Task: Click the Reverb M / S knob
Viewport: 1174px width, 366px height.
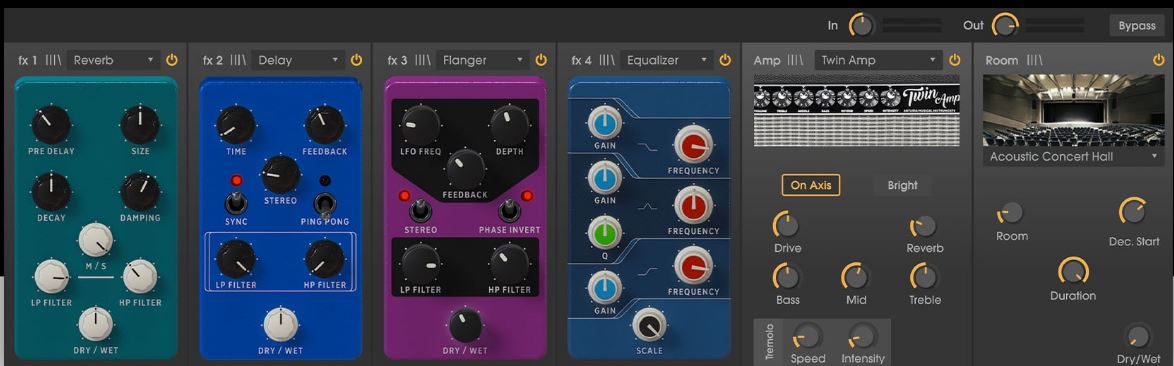Action: click(x=96, y=240)
